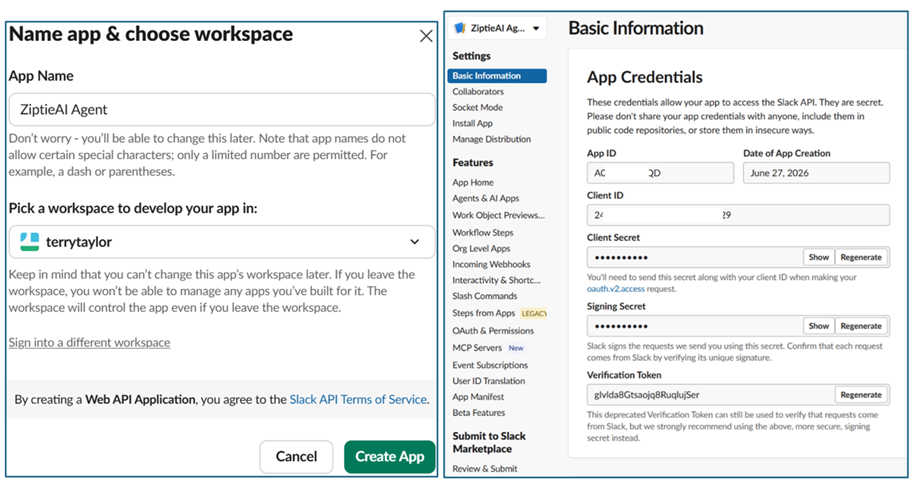Open Sign into a different workspace link
This screenshot has width=912, height=480.
tap(89, 342)
